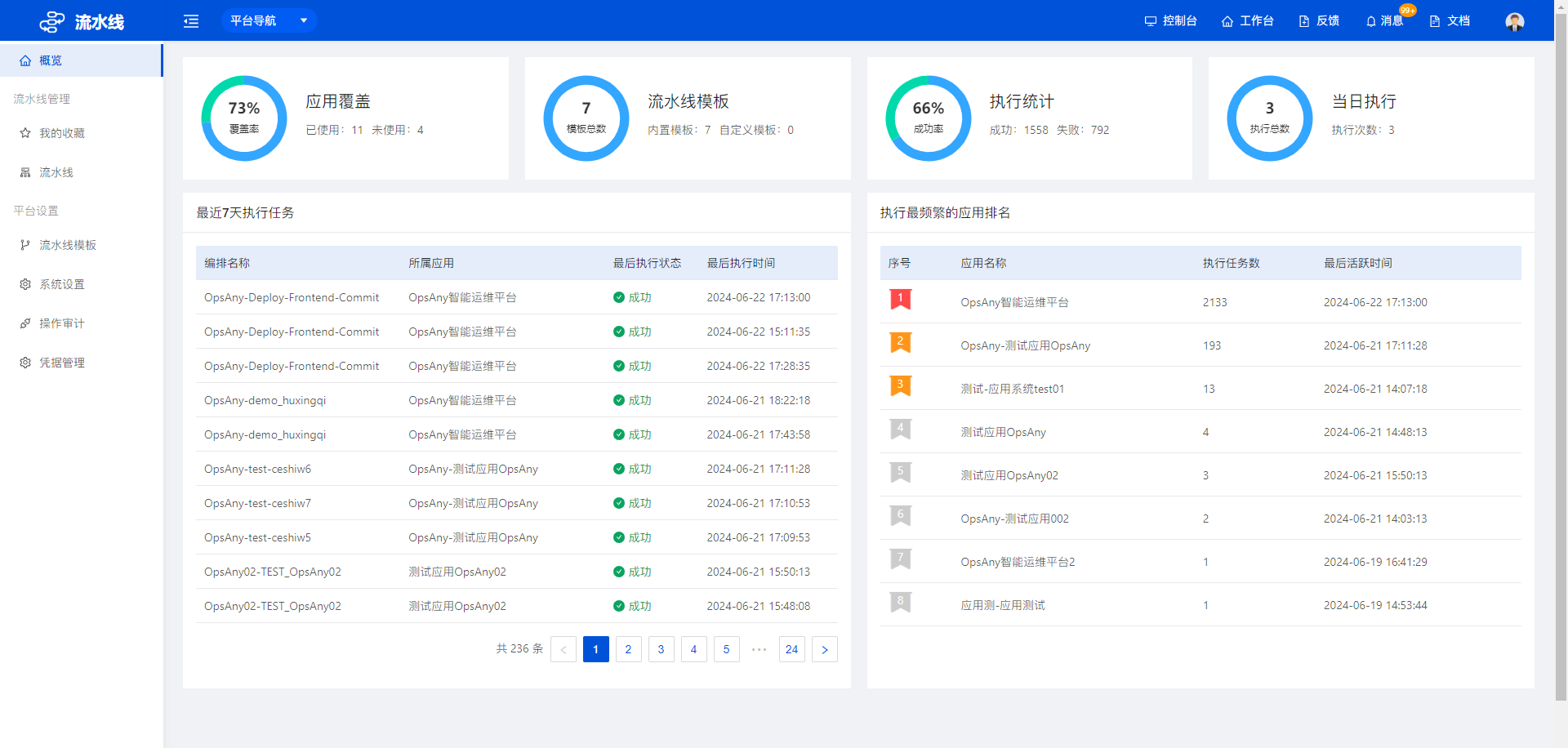This screenshot has height=748, width=1568.
Task: Open the 消息 notification bell
Action: tap(1371, 21)
